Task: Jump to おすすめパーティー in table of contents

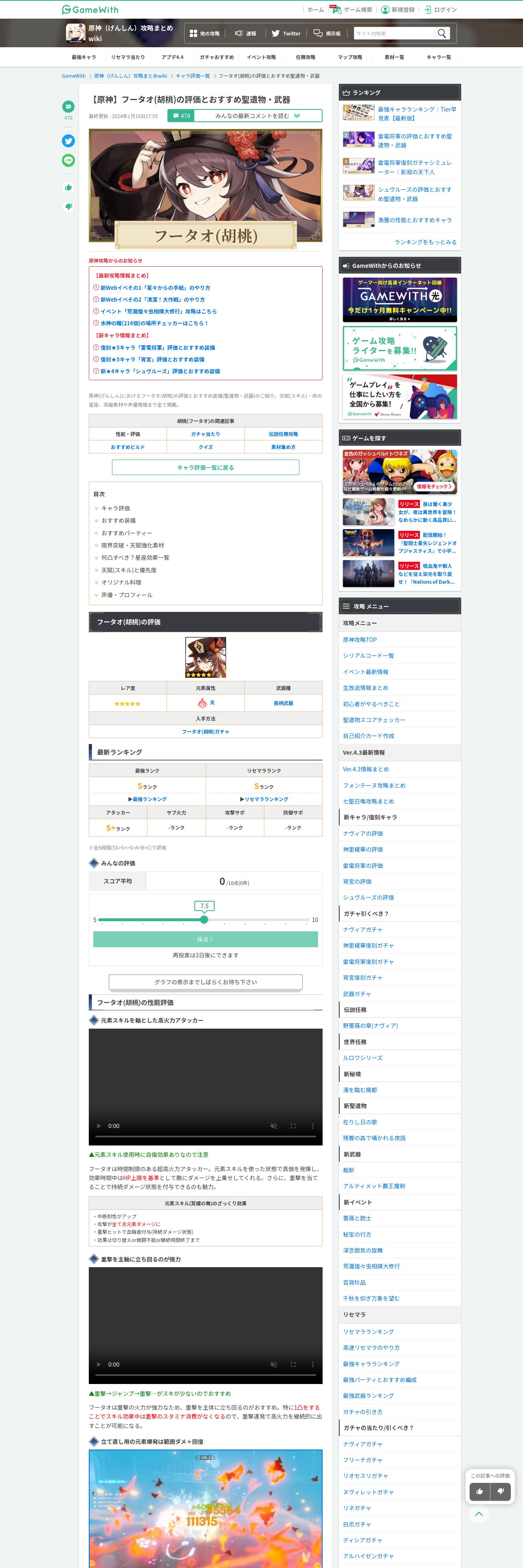Action: point(127,533)
